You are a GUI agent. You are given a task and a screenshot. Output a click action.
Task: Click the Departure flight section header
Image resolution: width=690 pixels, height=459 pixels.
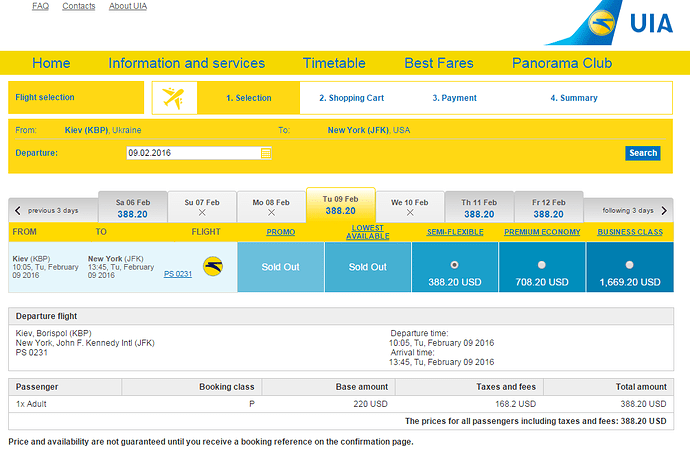pos(341,316)
